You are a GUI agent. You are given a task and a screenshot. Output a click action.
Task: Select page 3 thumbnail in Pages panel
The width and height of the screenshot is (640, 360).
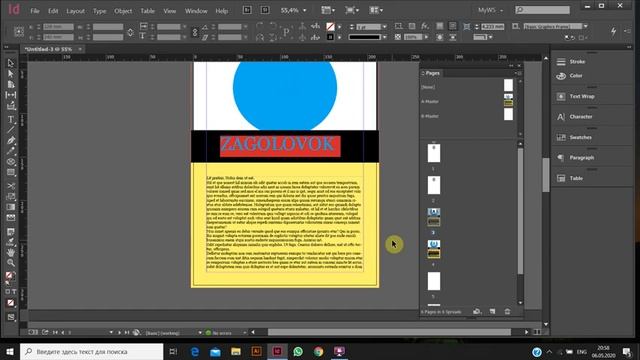coord(434,217)
